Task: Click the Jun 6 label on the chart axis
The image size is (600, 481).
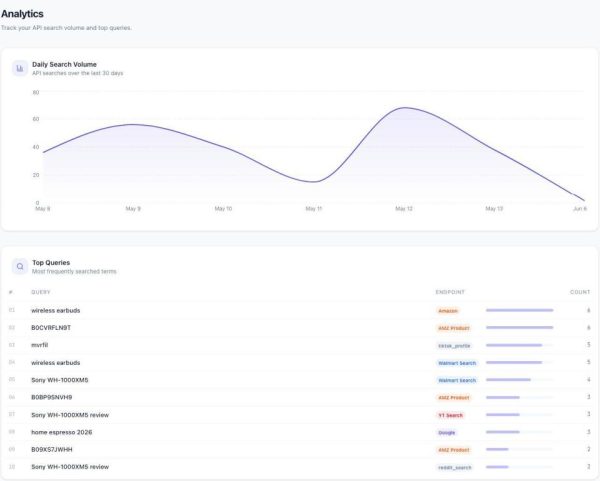Action: point(580,209)
